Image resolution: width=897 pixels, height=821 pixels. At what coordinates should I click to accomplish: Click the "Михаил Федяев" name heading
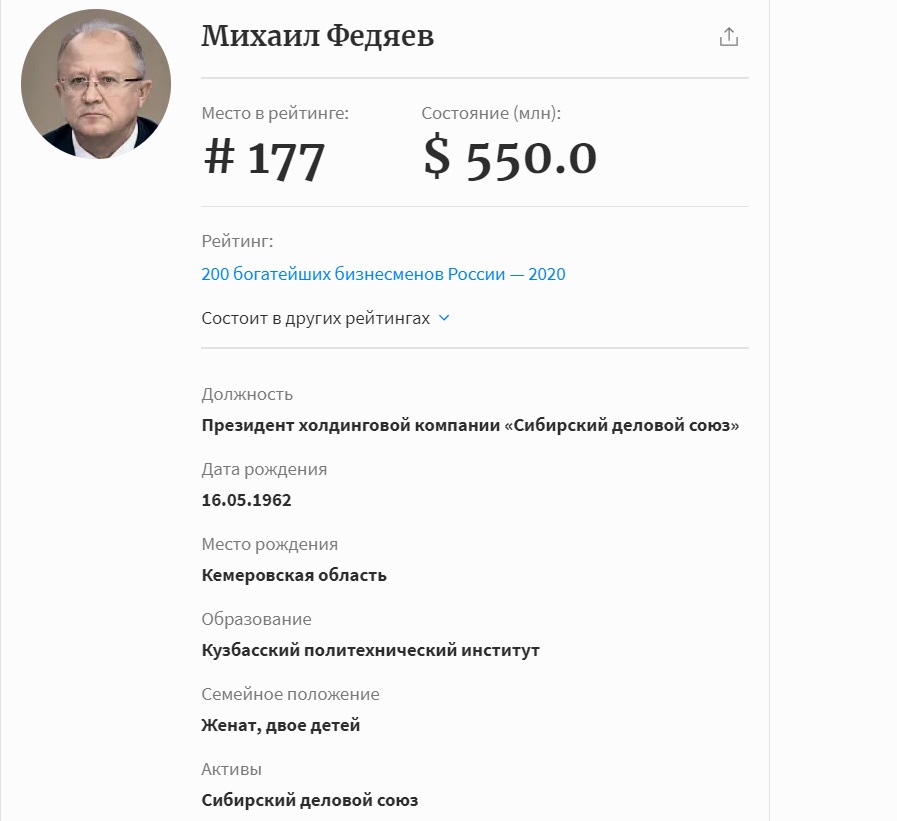317,36
